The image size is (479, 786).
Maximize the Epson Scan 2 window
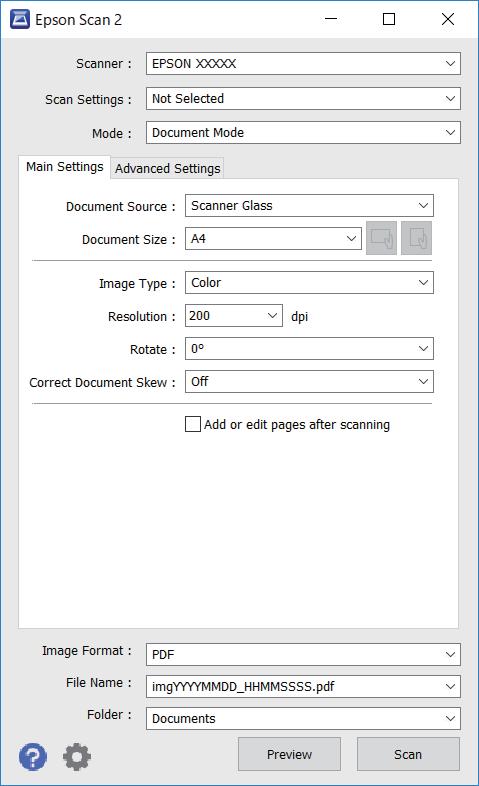coord(389,19)
